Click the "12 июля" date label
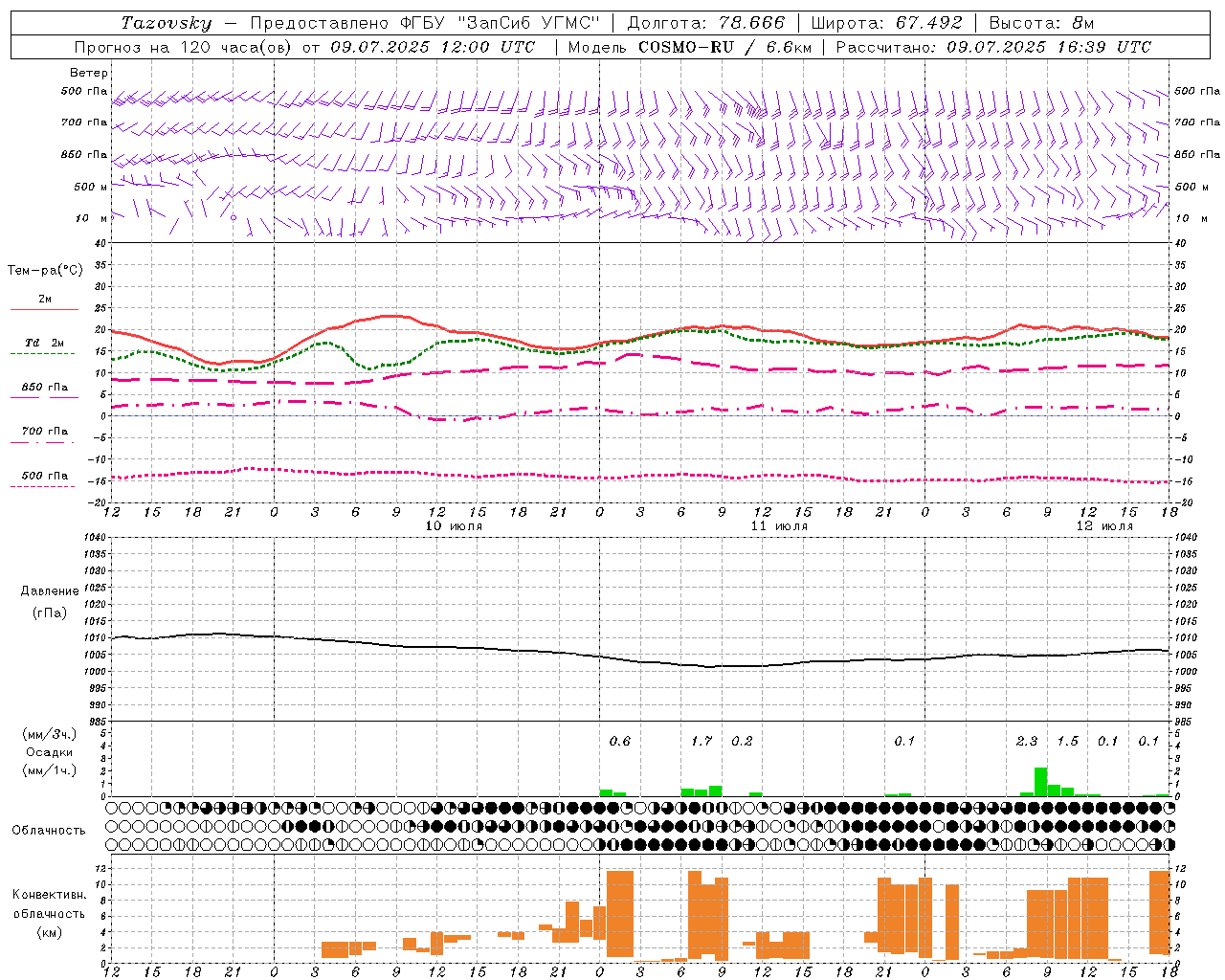 coord(1104,526)
